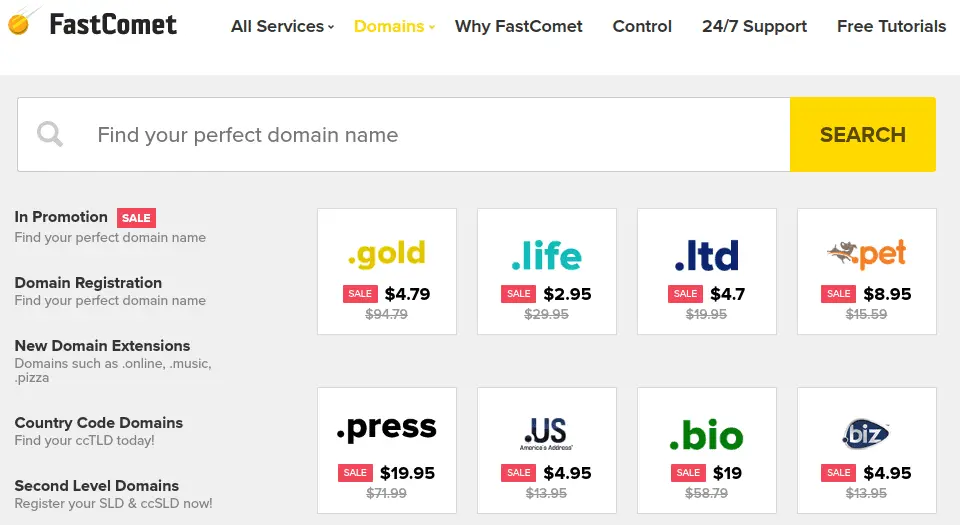Click the yellow SEARCH button
Image resolution: width=960 pixels, height=525 pixels.
tap(863, 135)
